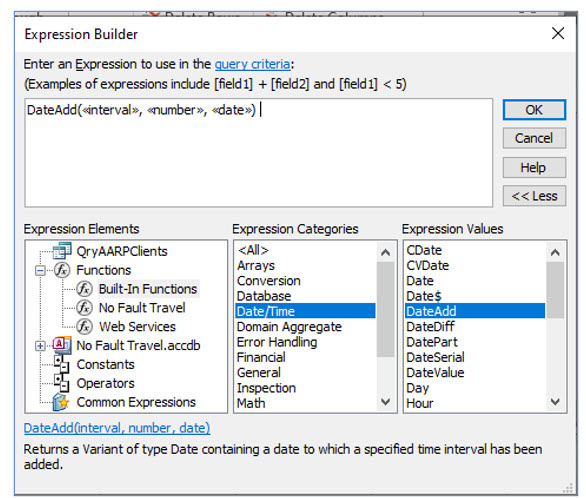Choose <All> in Expression Categories
This screenshot has height=498, width=586.
[305, 250]
